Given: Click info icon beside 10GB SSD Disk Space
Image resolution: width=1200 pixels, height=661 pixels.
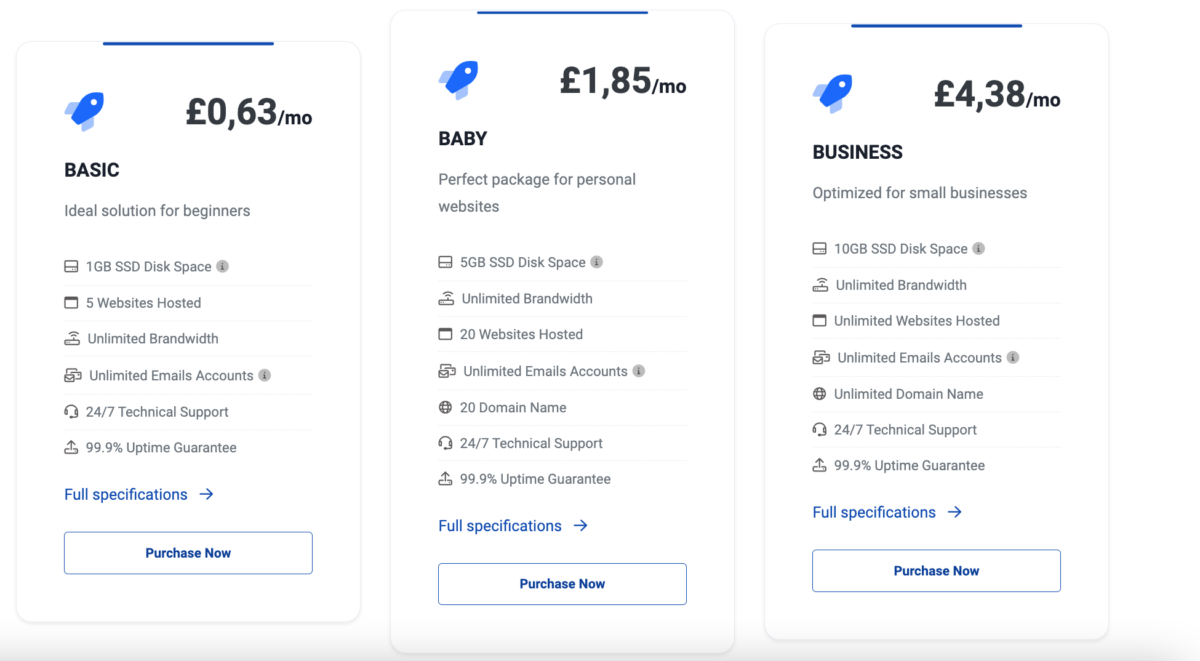Looking at the screenshot, I should (979, 248).
